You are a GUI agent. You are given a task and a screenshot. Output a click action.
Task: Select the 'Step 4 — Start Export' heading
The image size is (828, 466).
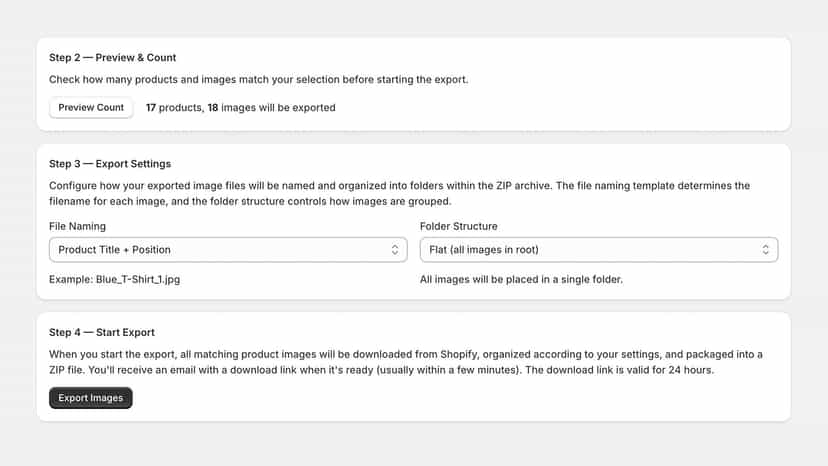[x=102, y=332]
